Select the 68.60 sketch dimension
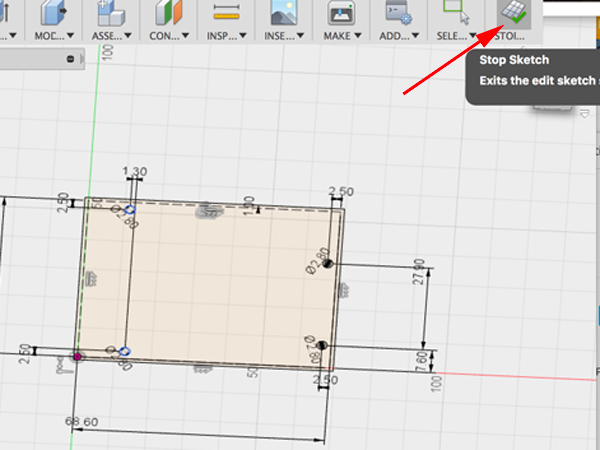This screenshot has width=600, height=450. pos(82,422)
